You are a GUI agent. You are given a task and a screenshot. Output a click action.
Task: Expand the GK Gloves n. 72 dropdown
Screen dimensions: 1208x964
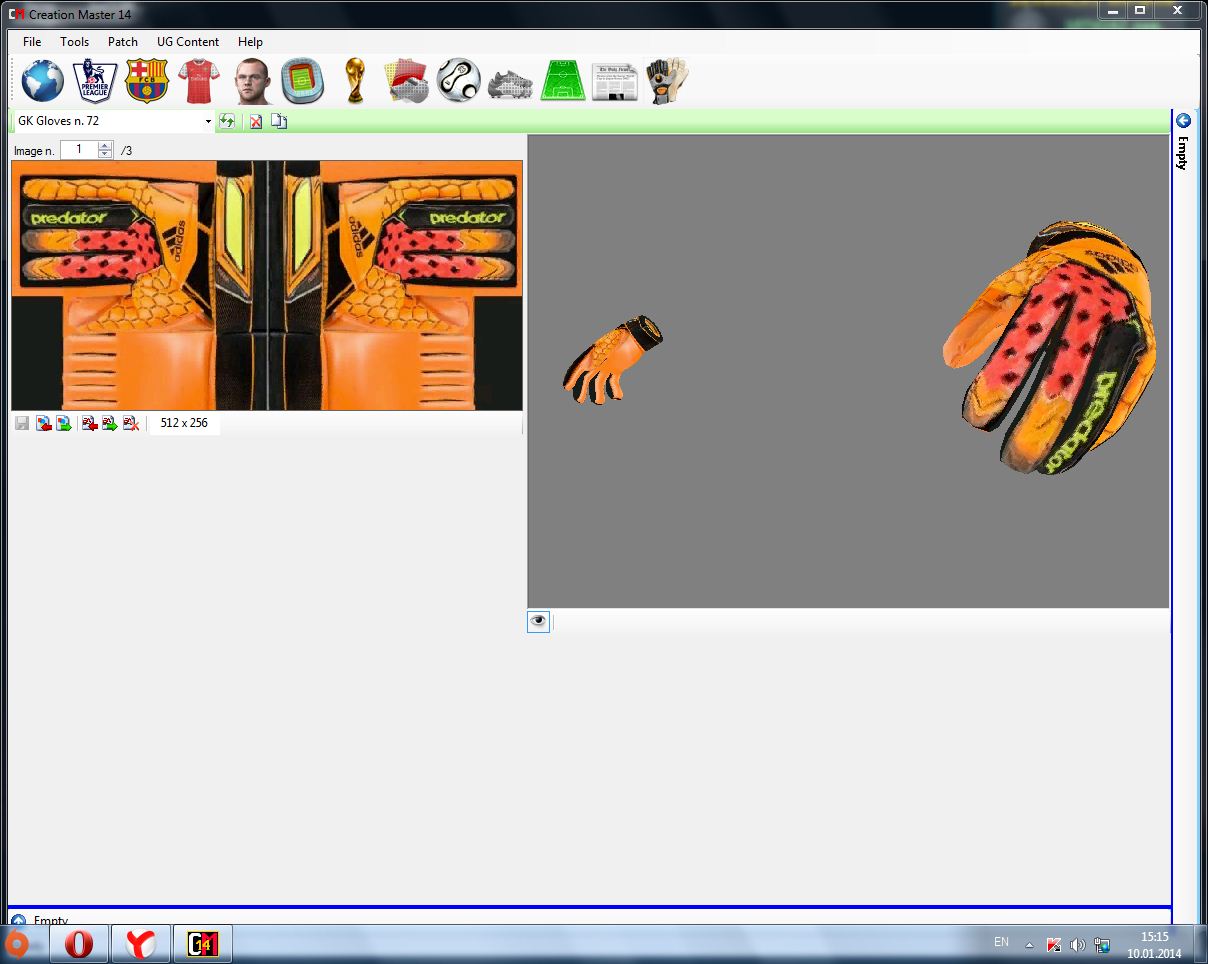(x=208, y=121)
